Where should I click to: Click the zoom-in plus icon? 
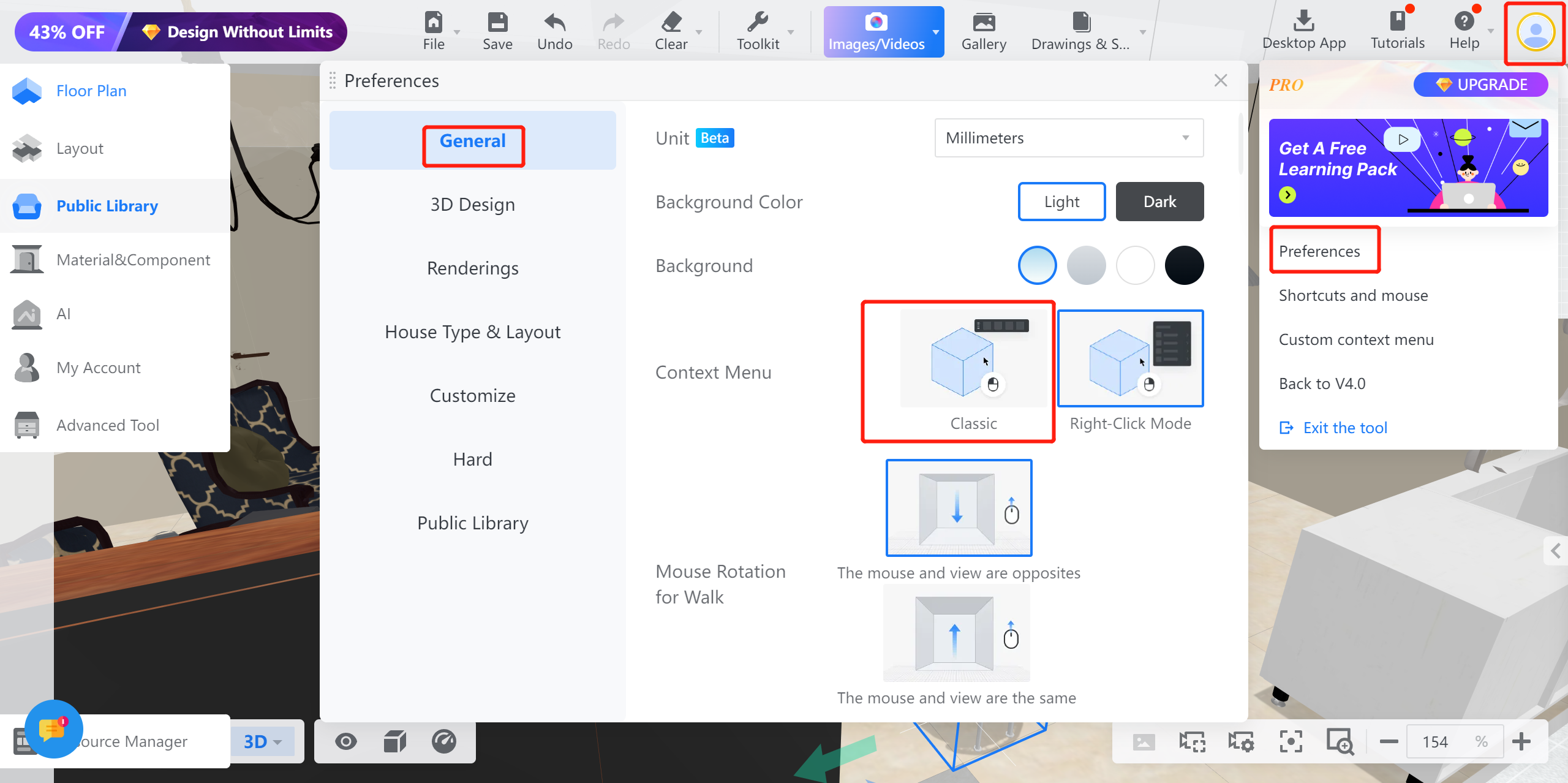coord(1521,741)
